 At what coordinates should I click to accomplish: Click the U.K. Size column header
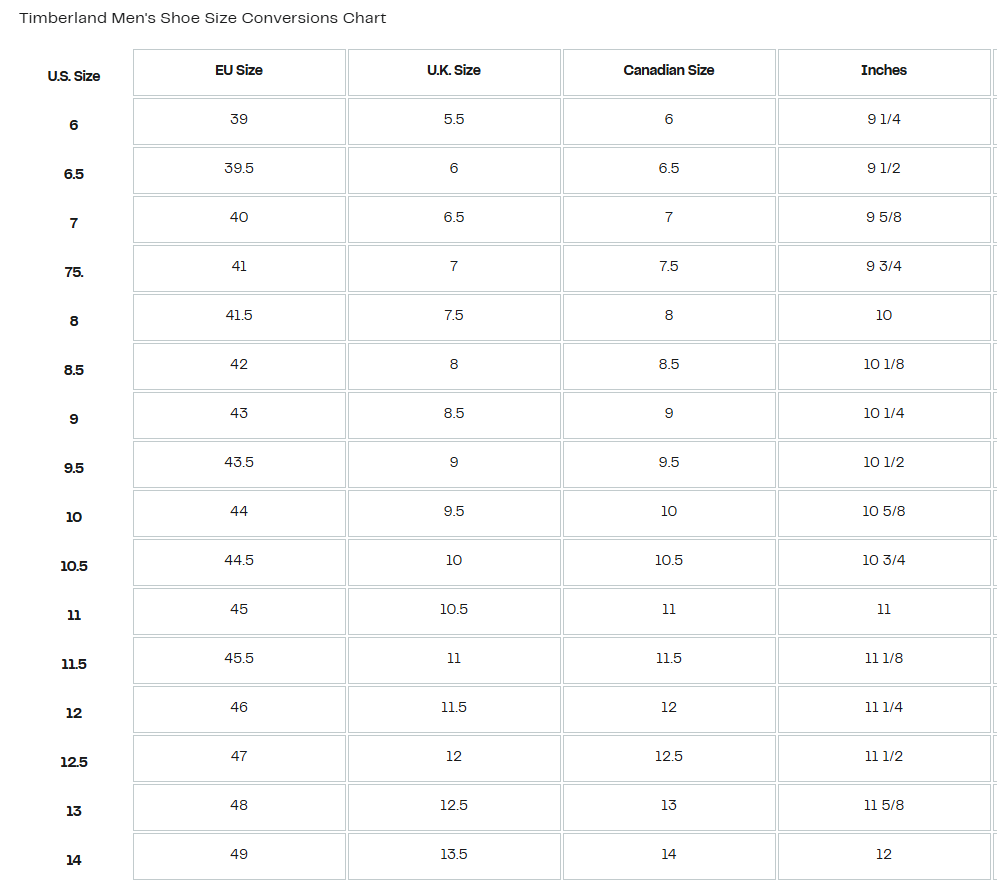click(x=454, y=71)
